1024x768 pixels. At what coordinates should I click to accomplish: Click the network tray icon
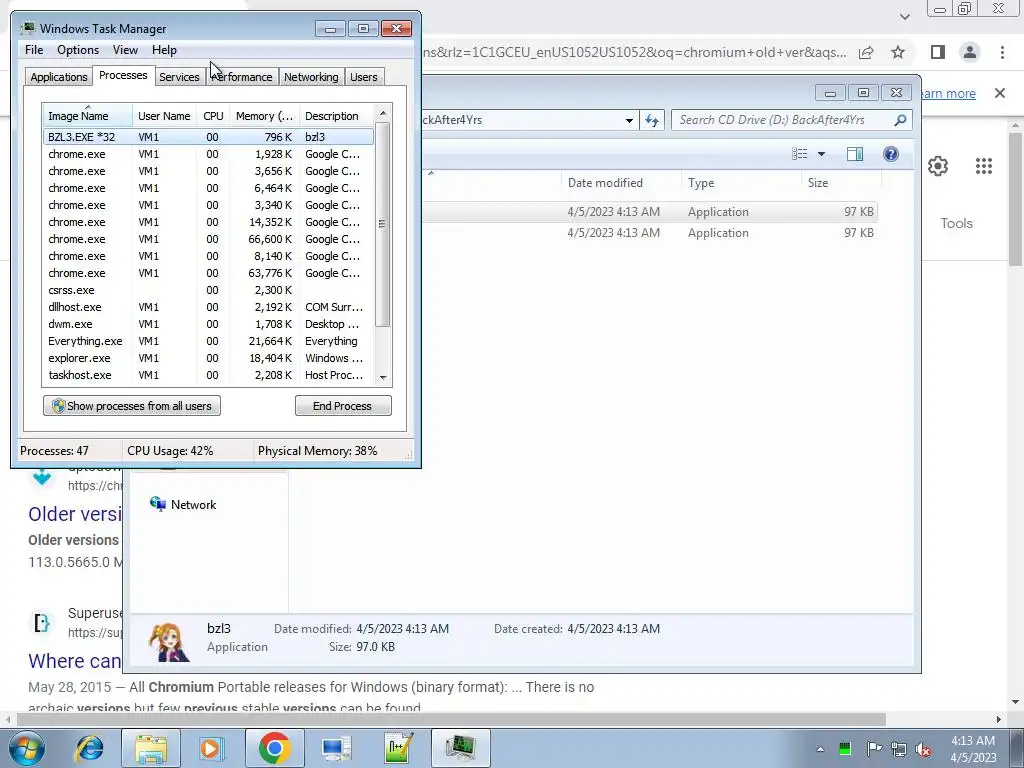click(899, 749)
